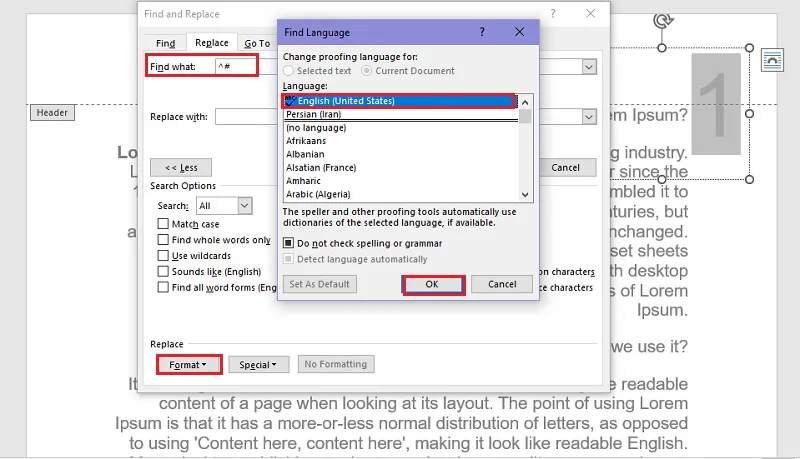Click the scroll down arrow in the language list

tap(525, 194)
